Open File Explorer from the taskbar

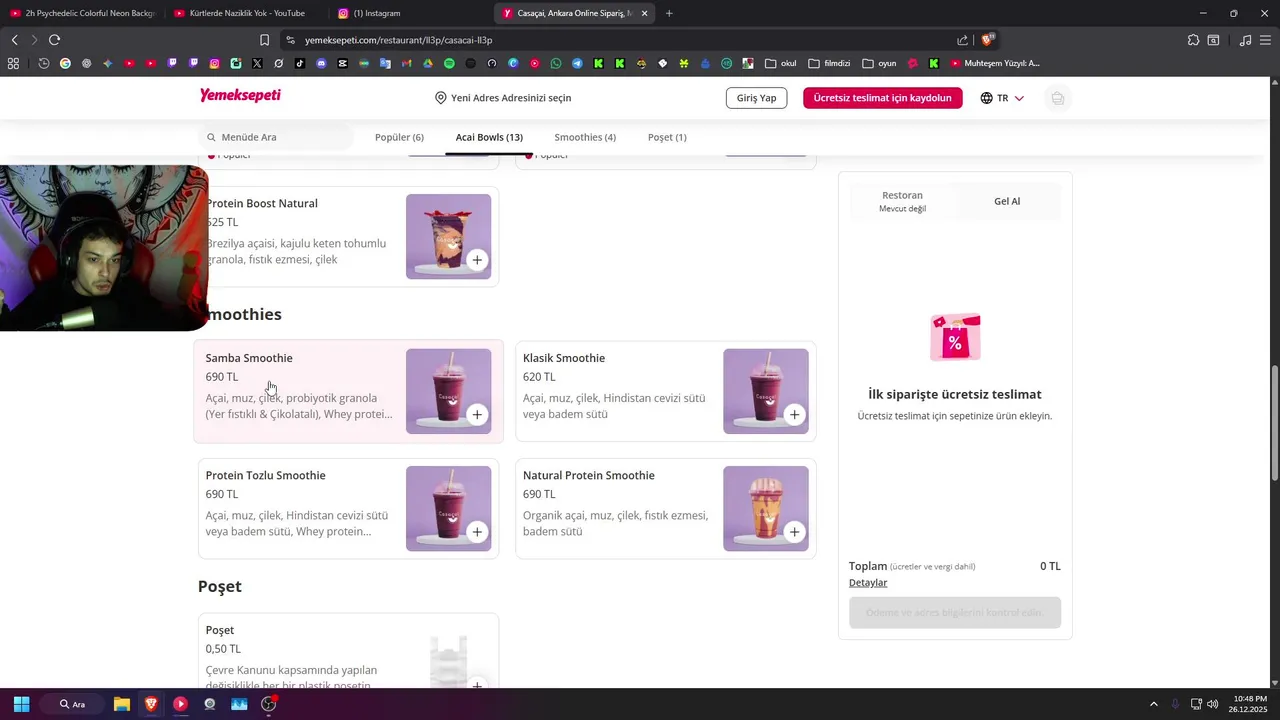(x=121, y=704)
